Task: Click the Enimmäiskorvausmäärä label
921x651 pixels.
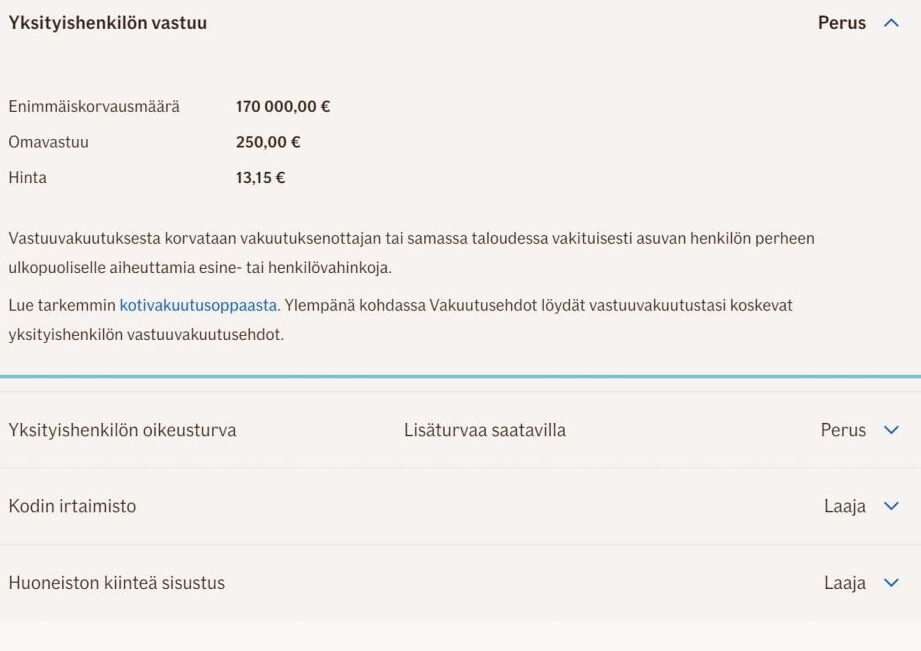Action: (94, 106)
